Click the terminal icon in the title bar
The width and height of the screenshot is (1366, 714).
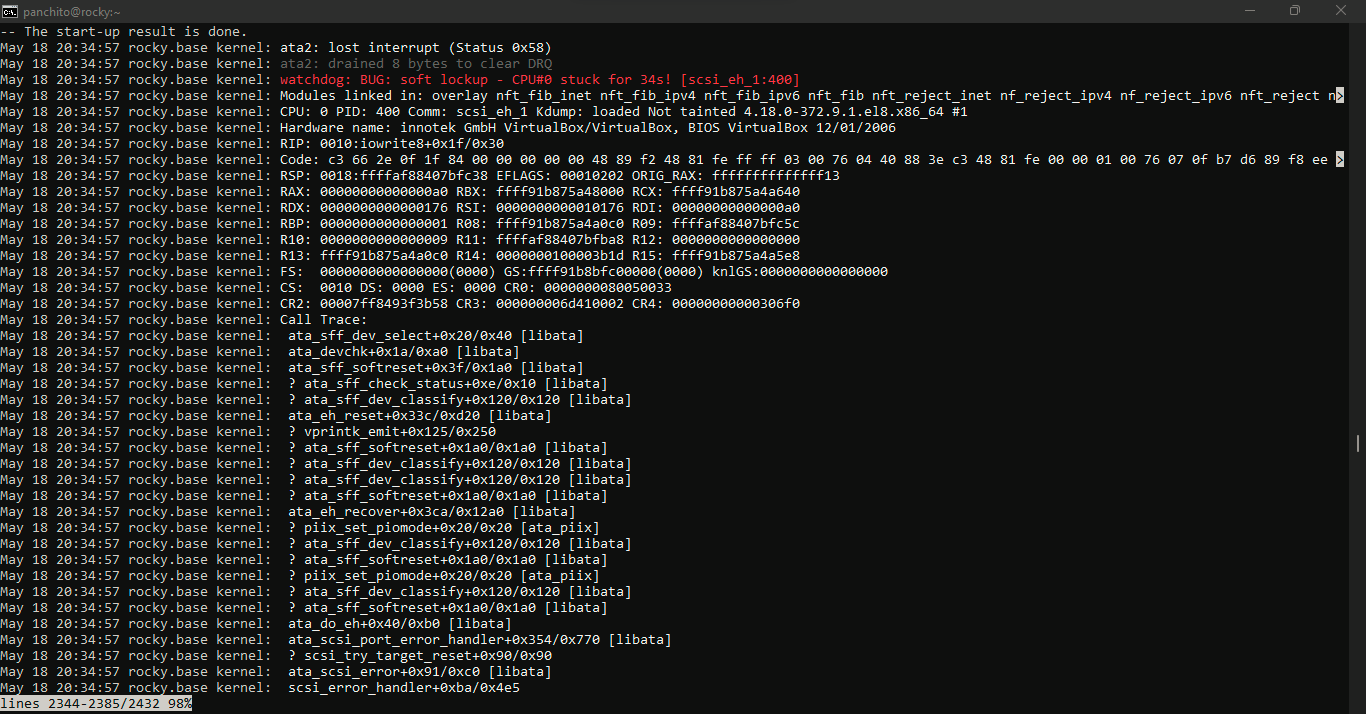11,10
